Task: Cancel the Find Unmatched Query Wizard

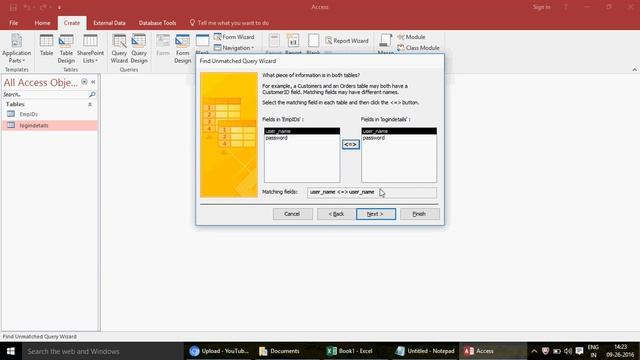Action: 292,214
